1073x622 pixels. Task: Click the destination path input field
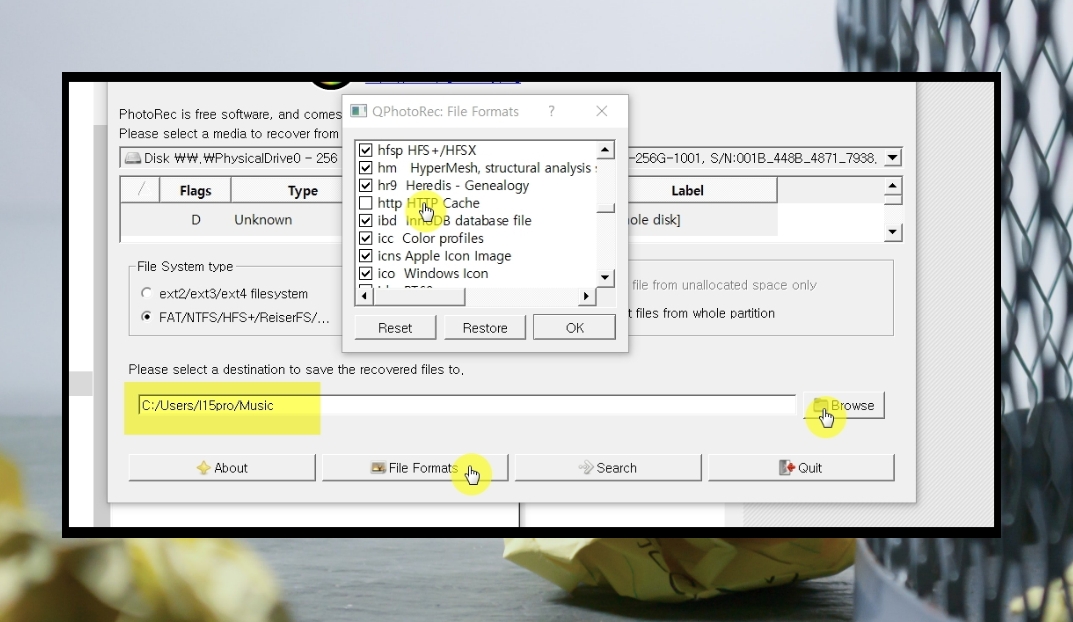tap(467, 405)
